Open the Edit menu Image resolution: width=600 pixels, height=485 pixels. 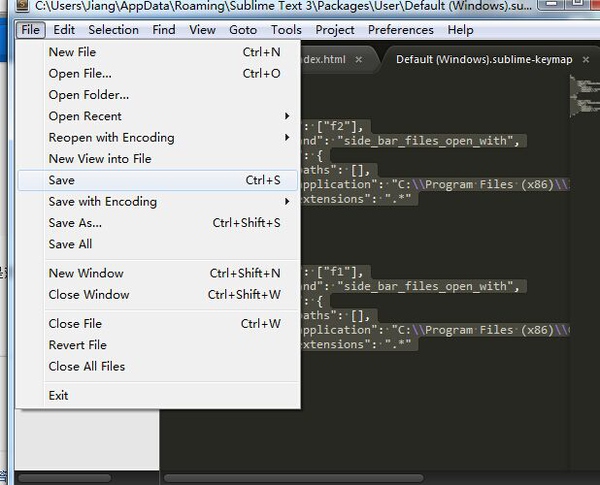(x=64, y=30)
